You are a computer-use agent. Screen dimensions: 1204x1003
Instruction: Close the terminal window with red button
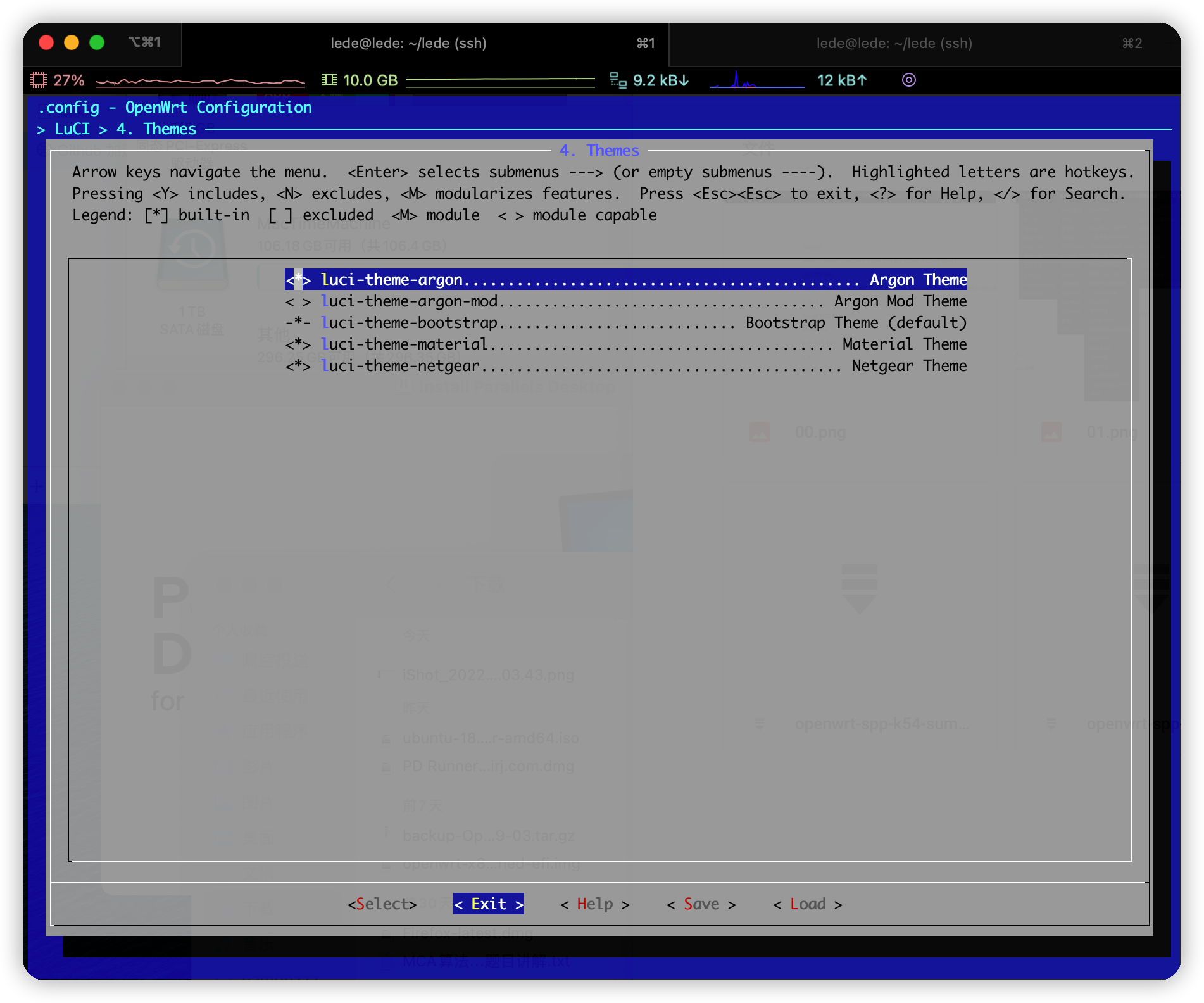click(46, 42)
